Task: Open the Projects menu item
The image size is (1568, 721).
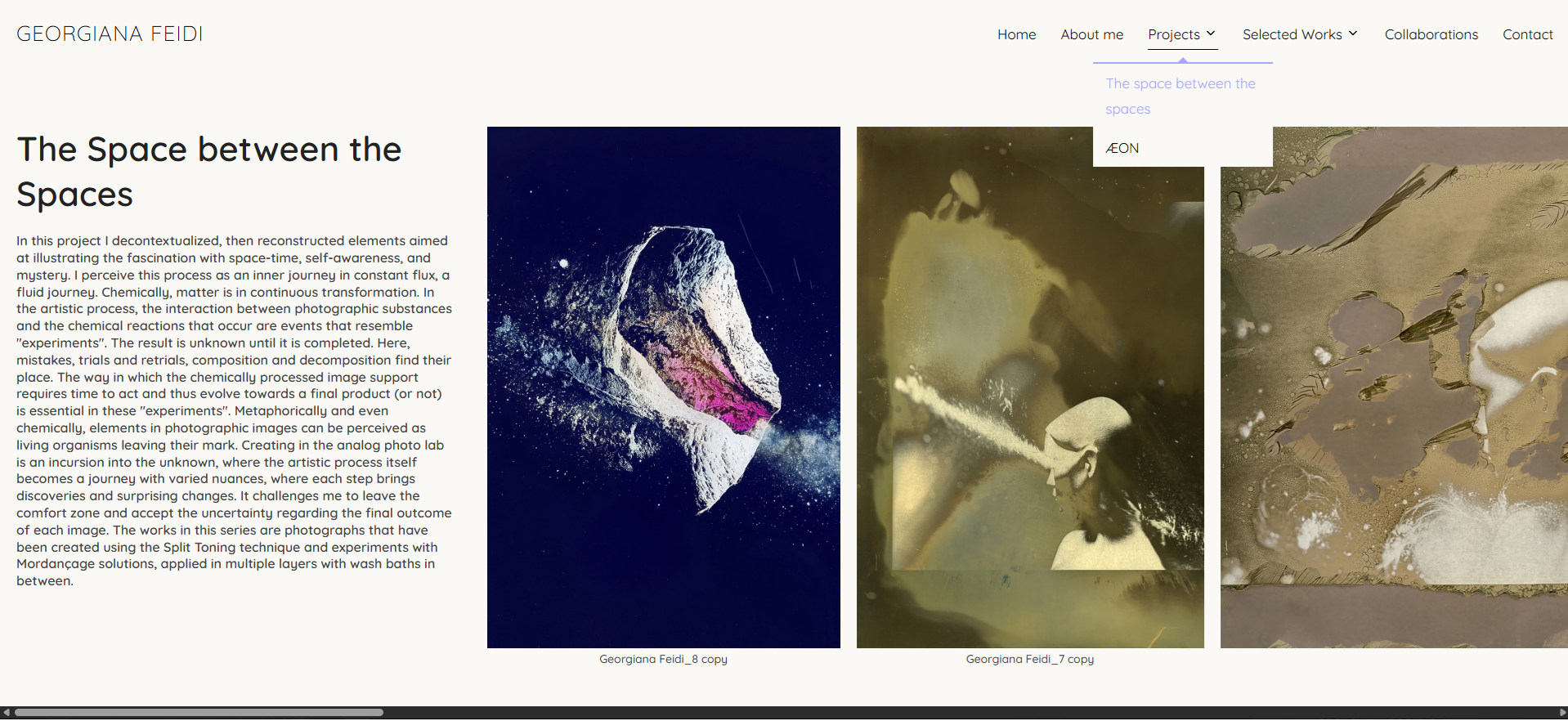Action: 1174,34
